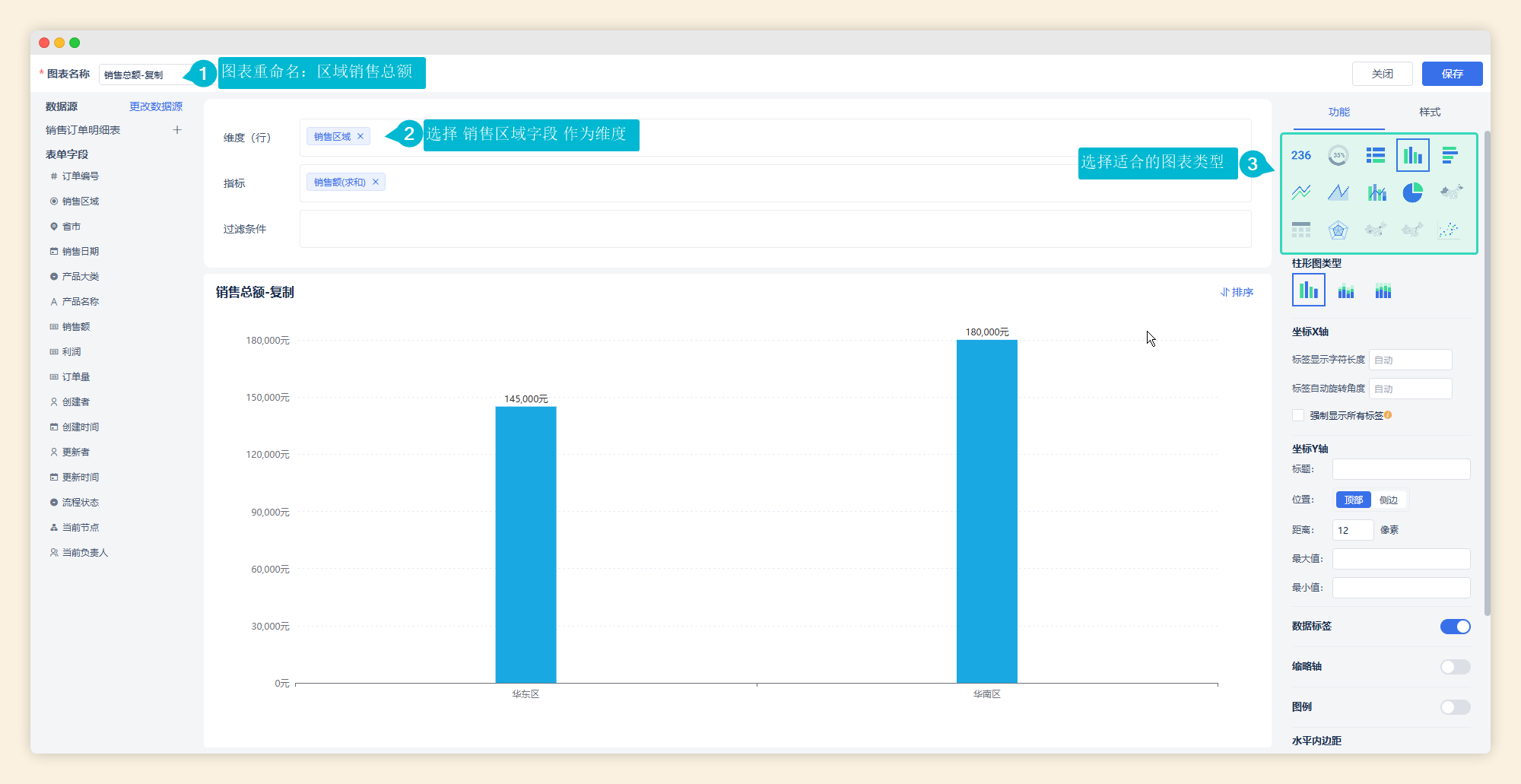The image size is (1521, 784).
Task: Enable the 缩略轴 switch
Action: coord(1456,667)
